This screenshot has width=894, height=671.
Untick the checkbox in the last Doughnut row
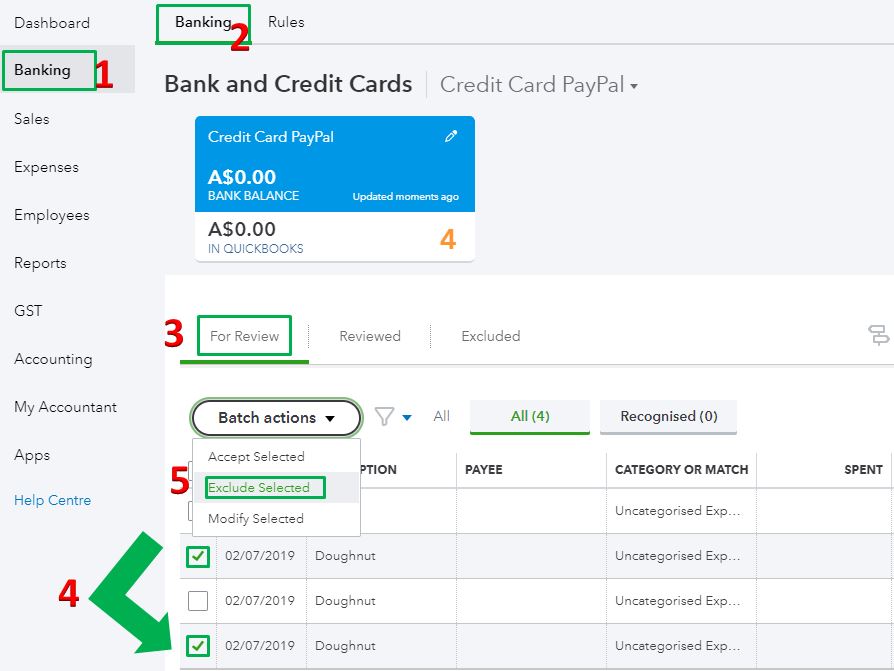pos(198,646)
